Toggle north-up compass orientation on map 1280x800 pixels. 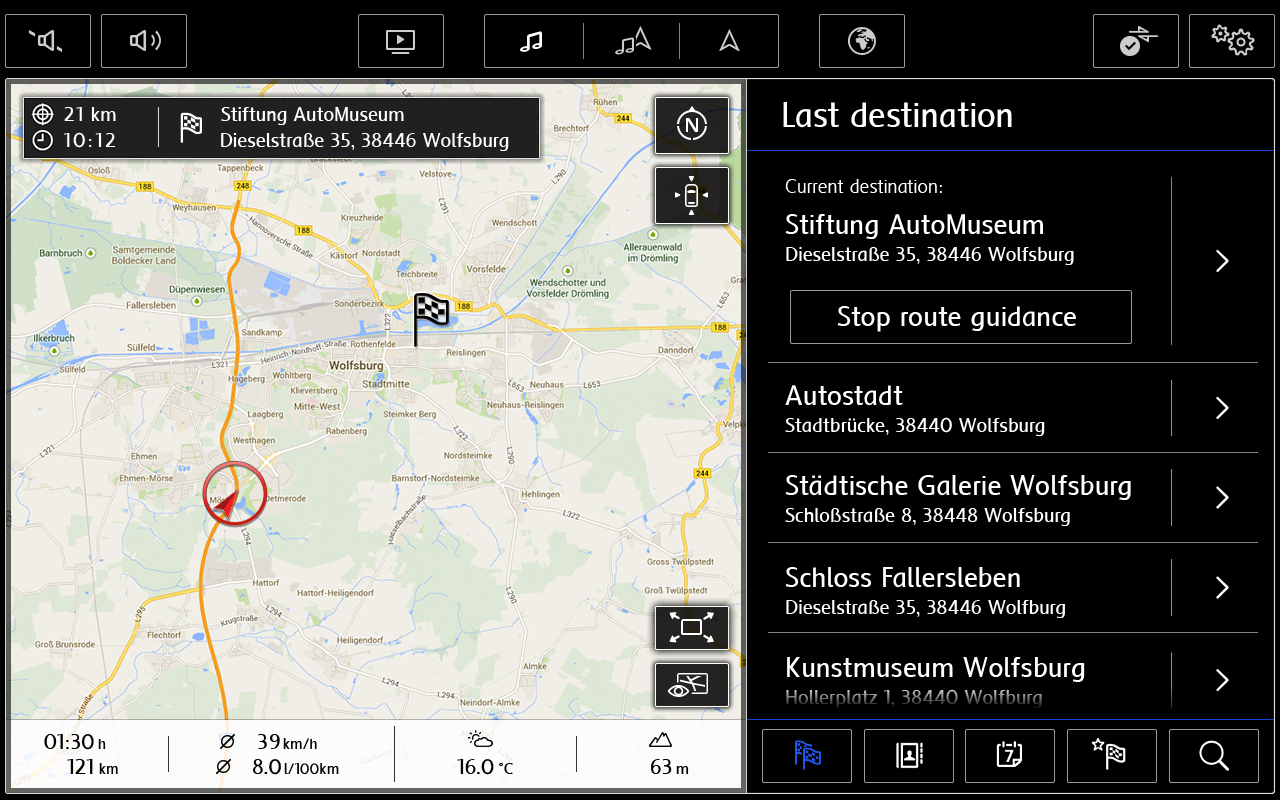[x=692, y=125]
